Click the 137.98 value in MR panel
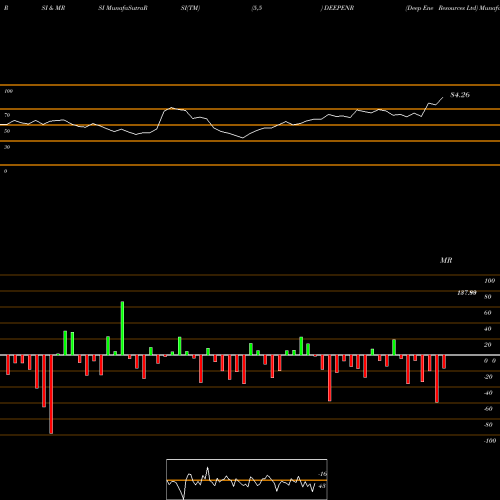The width and height of the screenshot is (500, 500). point(467,293)
